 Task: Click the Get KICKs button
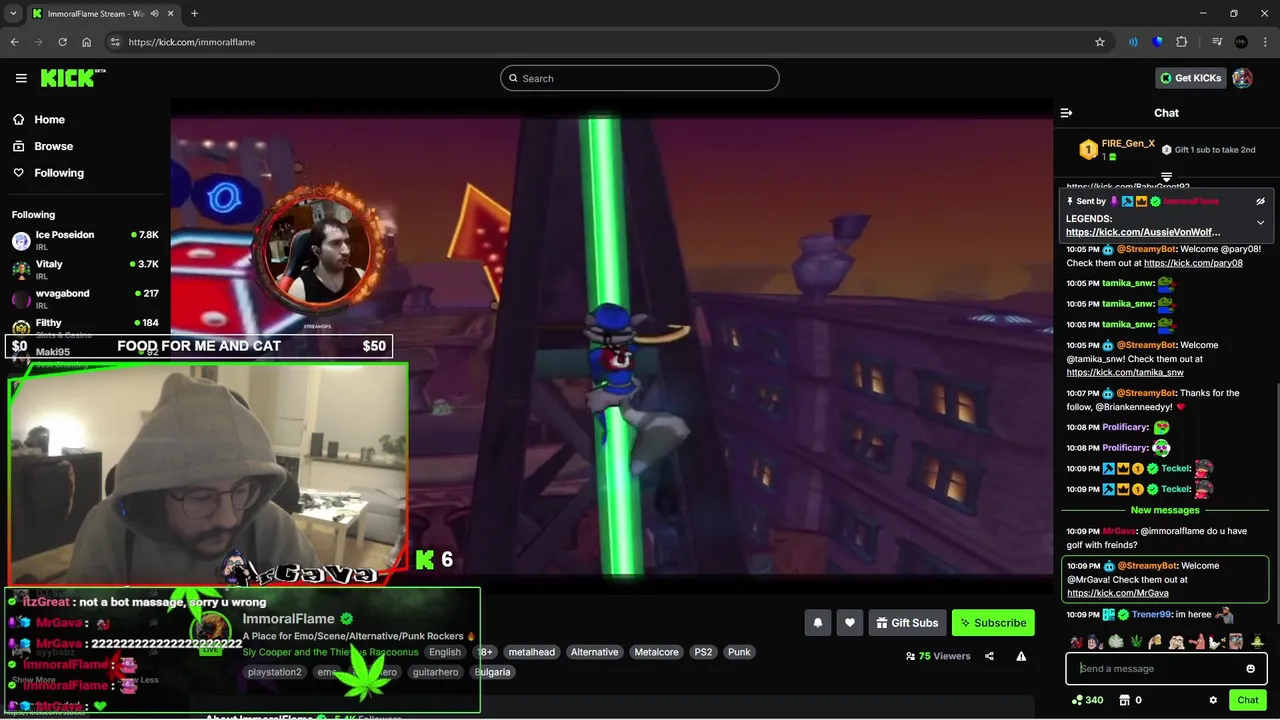(x=1190, y=78)
